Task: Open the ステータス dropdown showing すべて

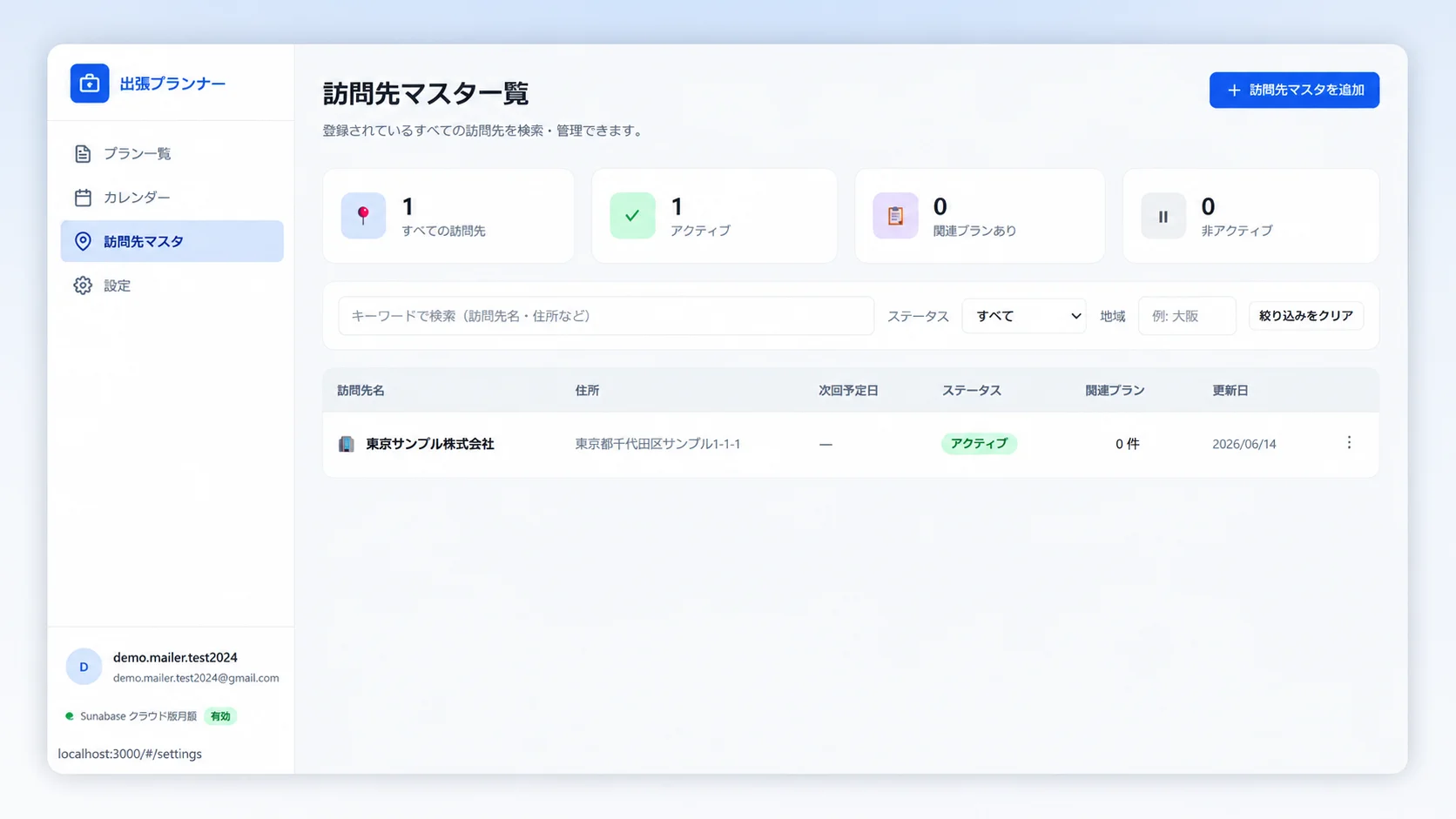Action: click(1023, 316)
